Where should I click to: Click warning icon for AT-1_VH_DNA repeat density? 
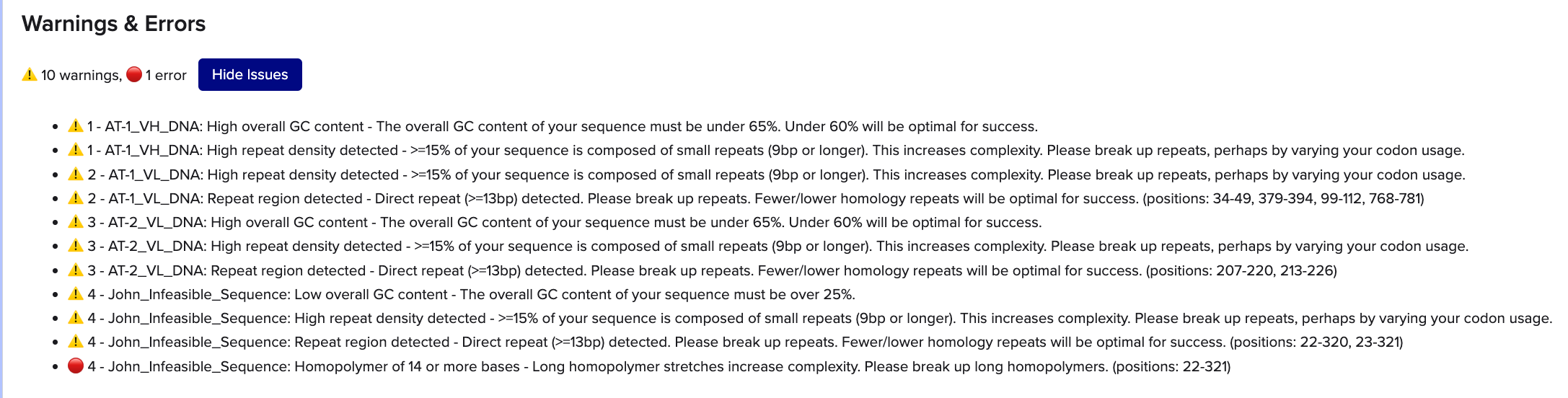[76, 149]
